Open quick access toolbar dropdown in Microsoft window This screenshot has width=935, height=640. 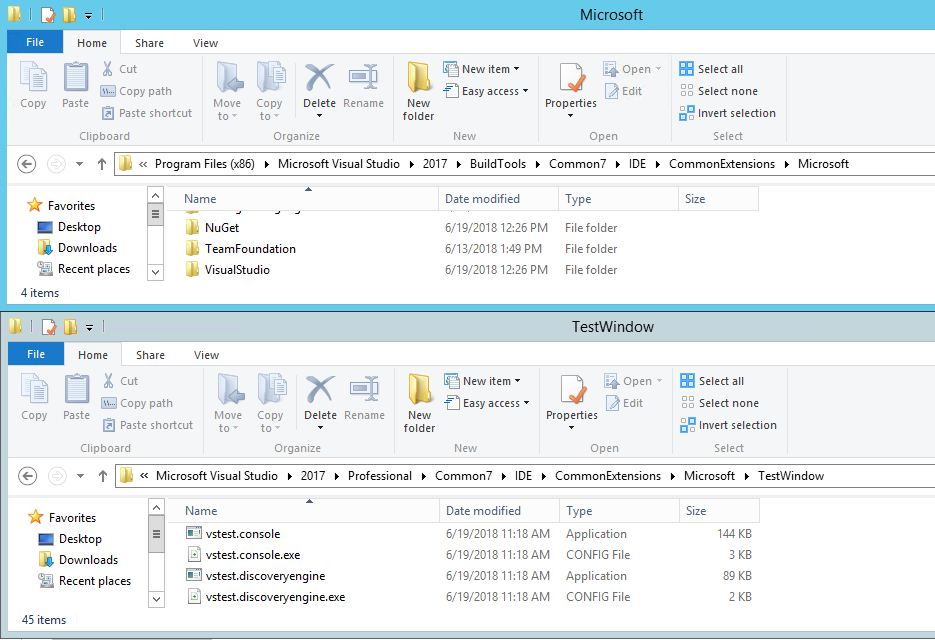88,16
